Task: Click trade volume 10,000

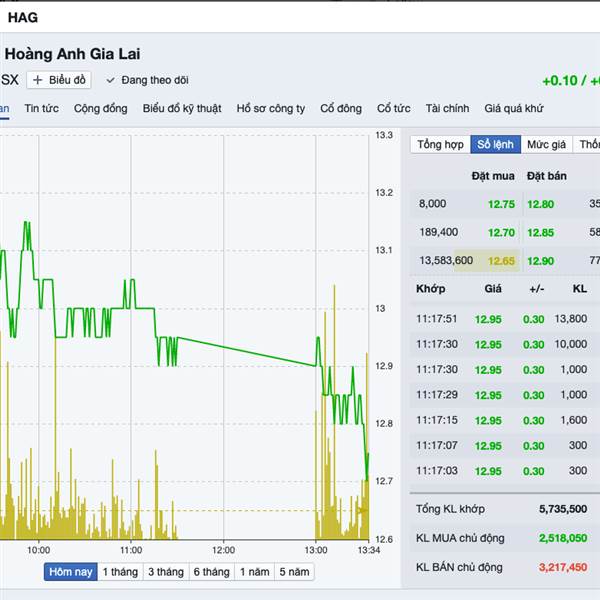Action: tap(571, 344)
